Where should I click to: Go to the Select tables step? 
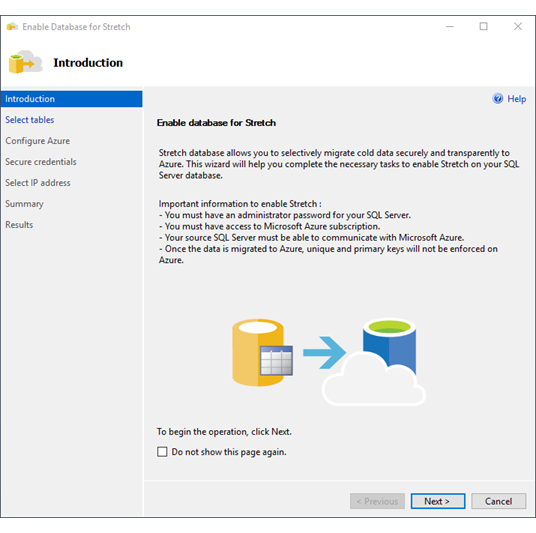30,120
